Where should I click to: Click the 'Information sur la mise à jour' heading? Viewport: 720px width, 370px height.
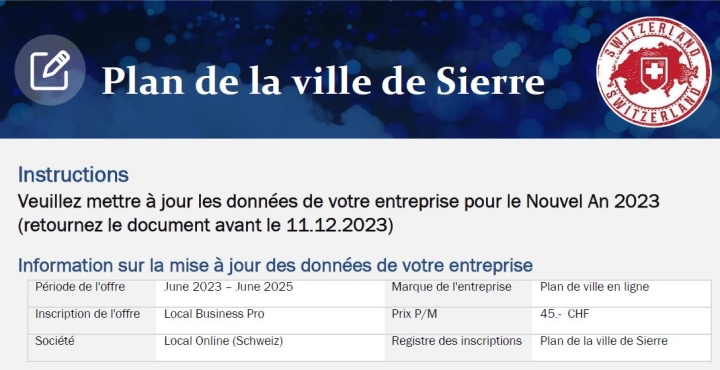275,265
